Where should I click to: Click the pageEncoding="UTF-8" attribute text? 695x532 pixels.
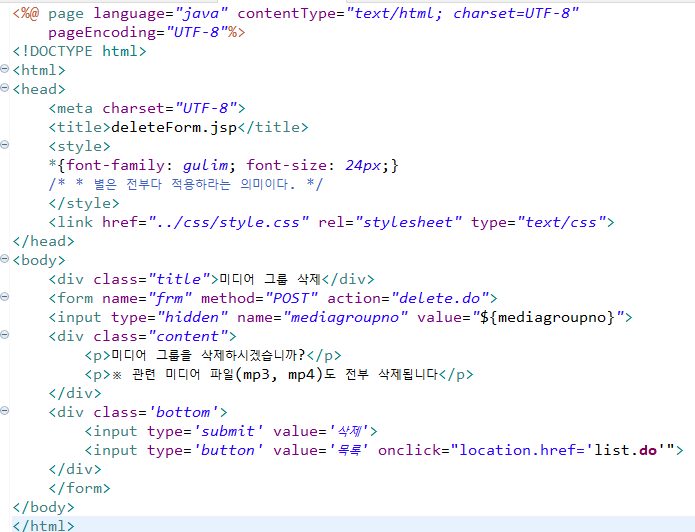138,32
